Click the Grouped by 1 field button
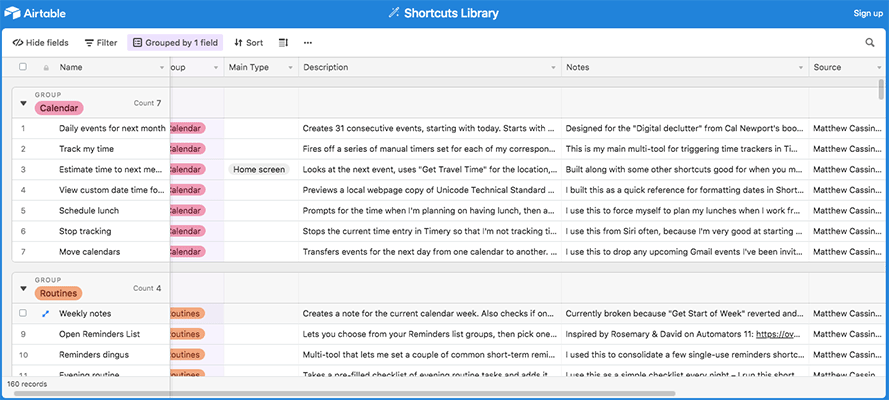The height and width of the screenshot is (400, 889). coord(175,42)
